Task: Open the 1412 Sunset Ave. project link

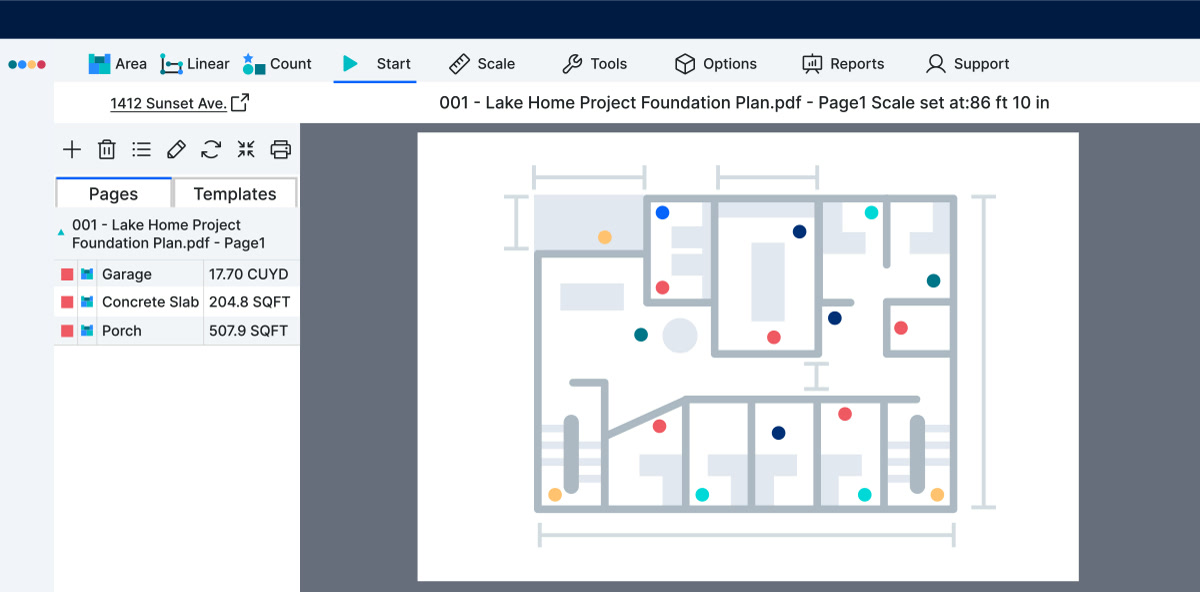Action: (180, 103)
